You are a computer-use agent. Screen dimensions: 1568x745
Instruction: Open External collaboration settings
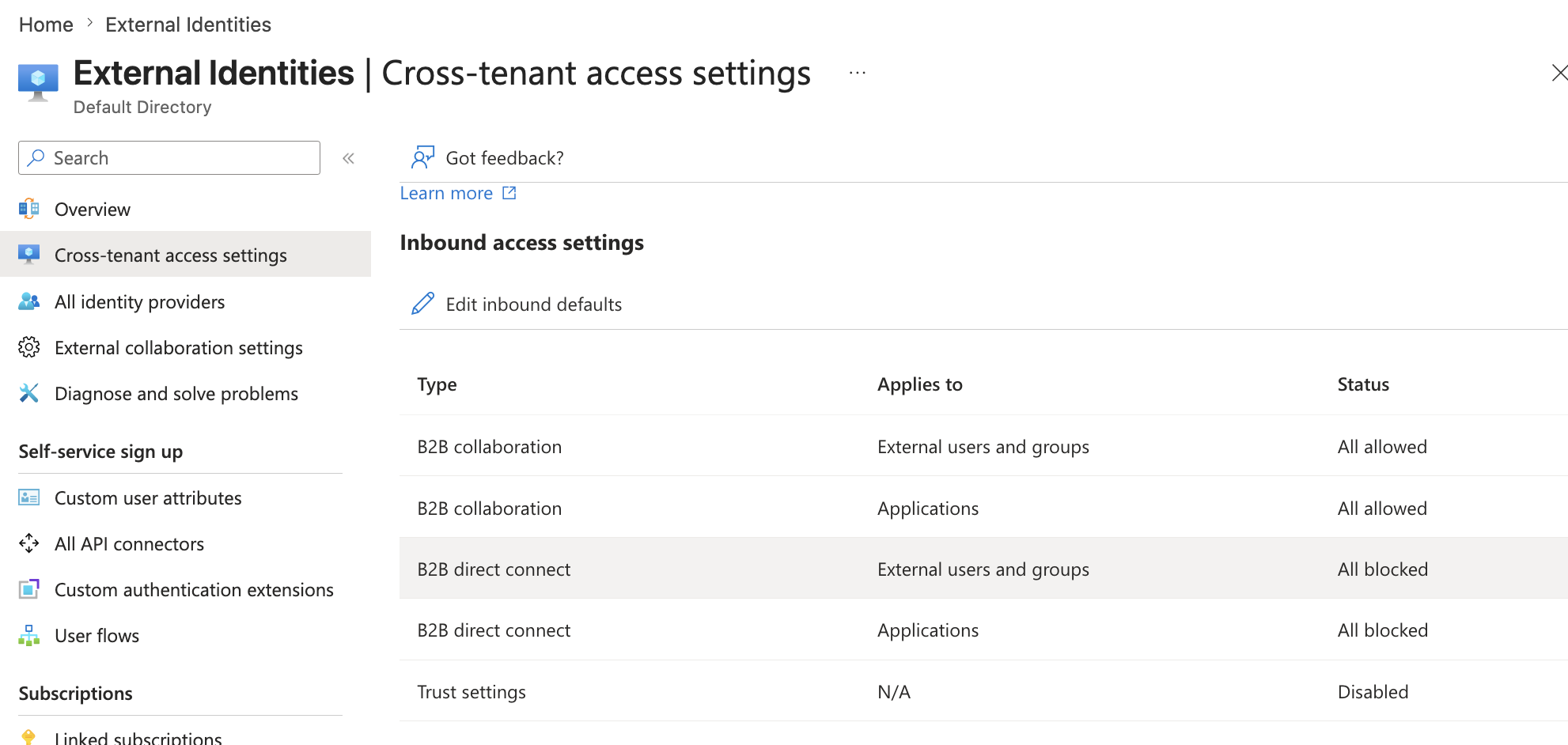coord(179,348)
